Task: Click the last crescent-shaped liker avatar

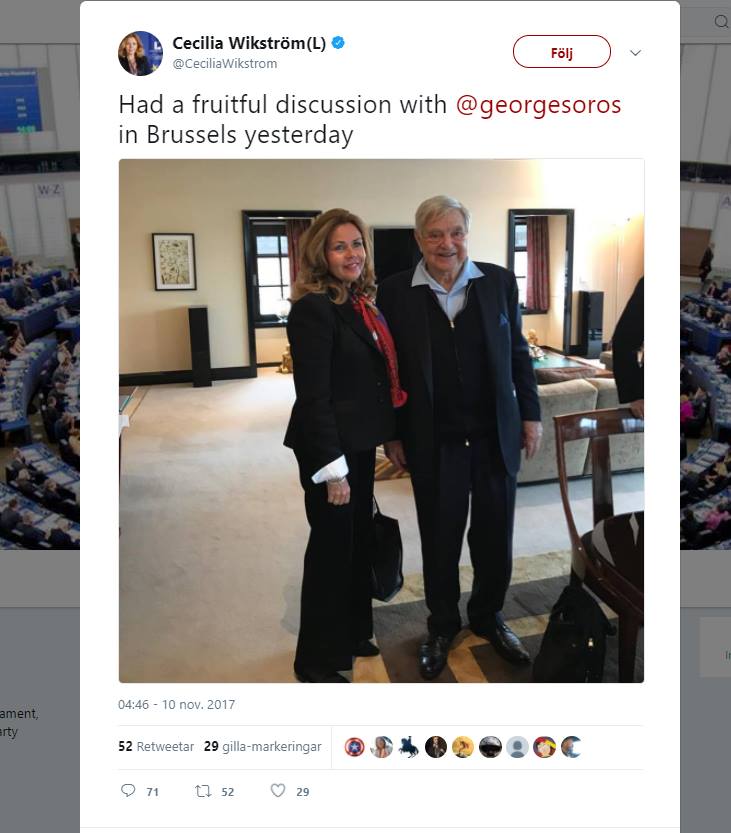Action: pyautogui.click(x=571, y=747)
